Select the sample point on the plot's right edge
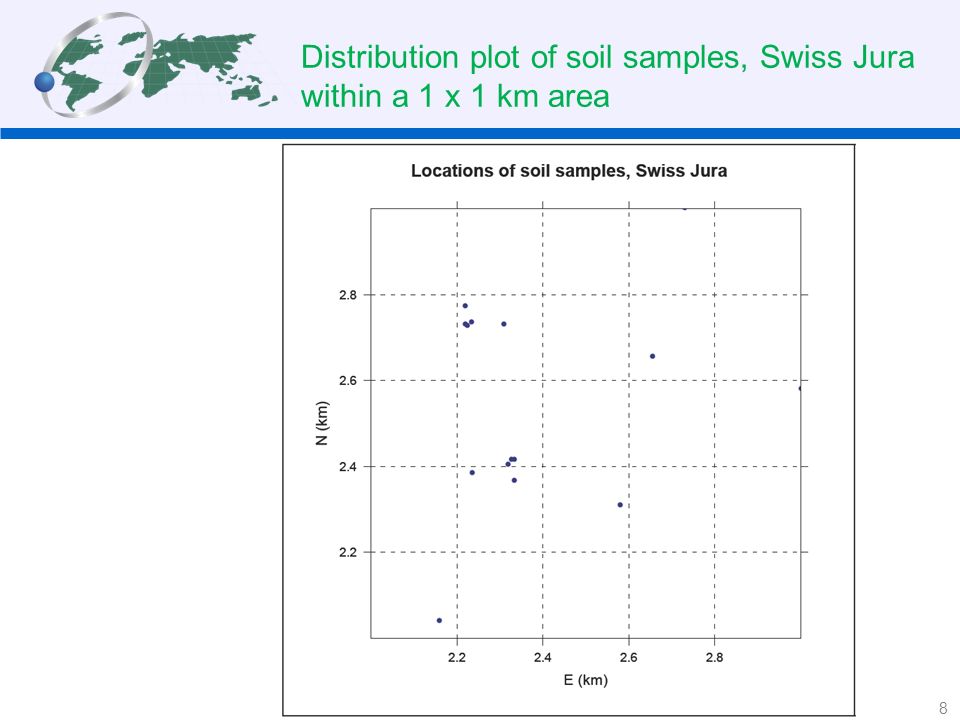 800,388
